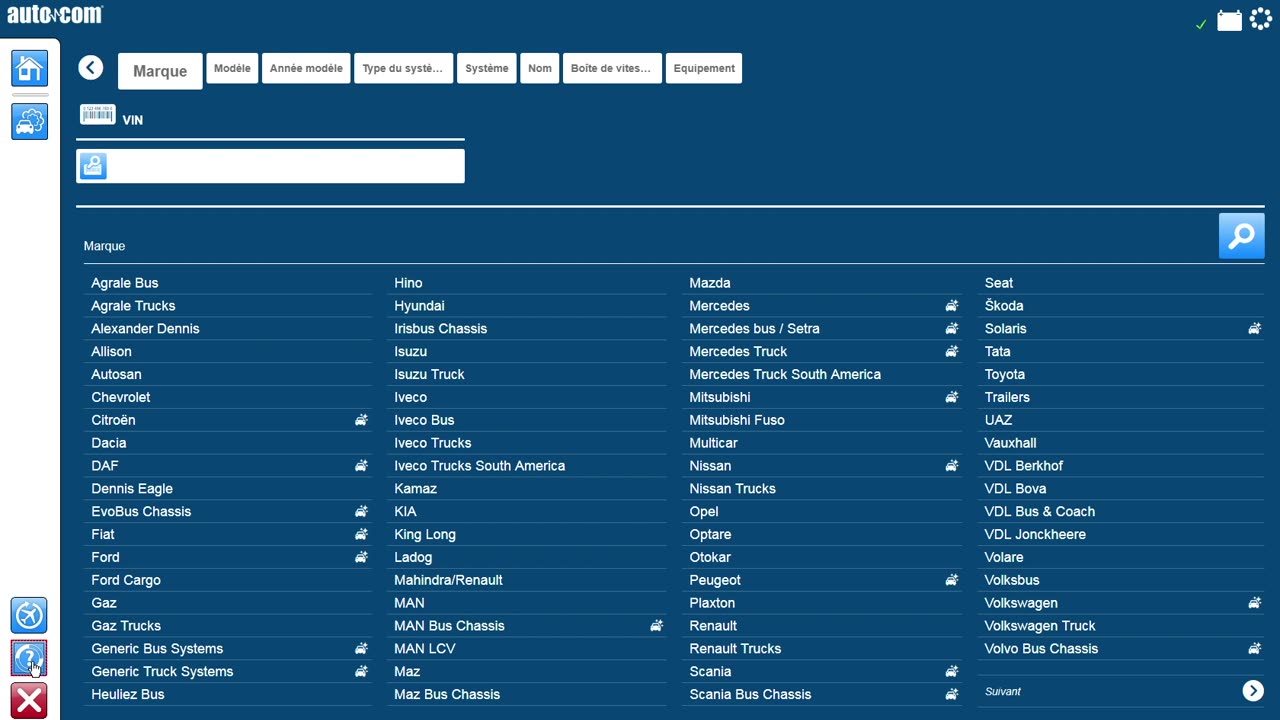This screenshot has width=1280, height=720.
Task: Select Volkswagen Truck brand
Action: tap(1040, 626)
